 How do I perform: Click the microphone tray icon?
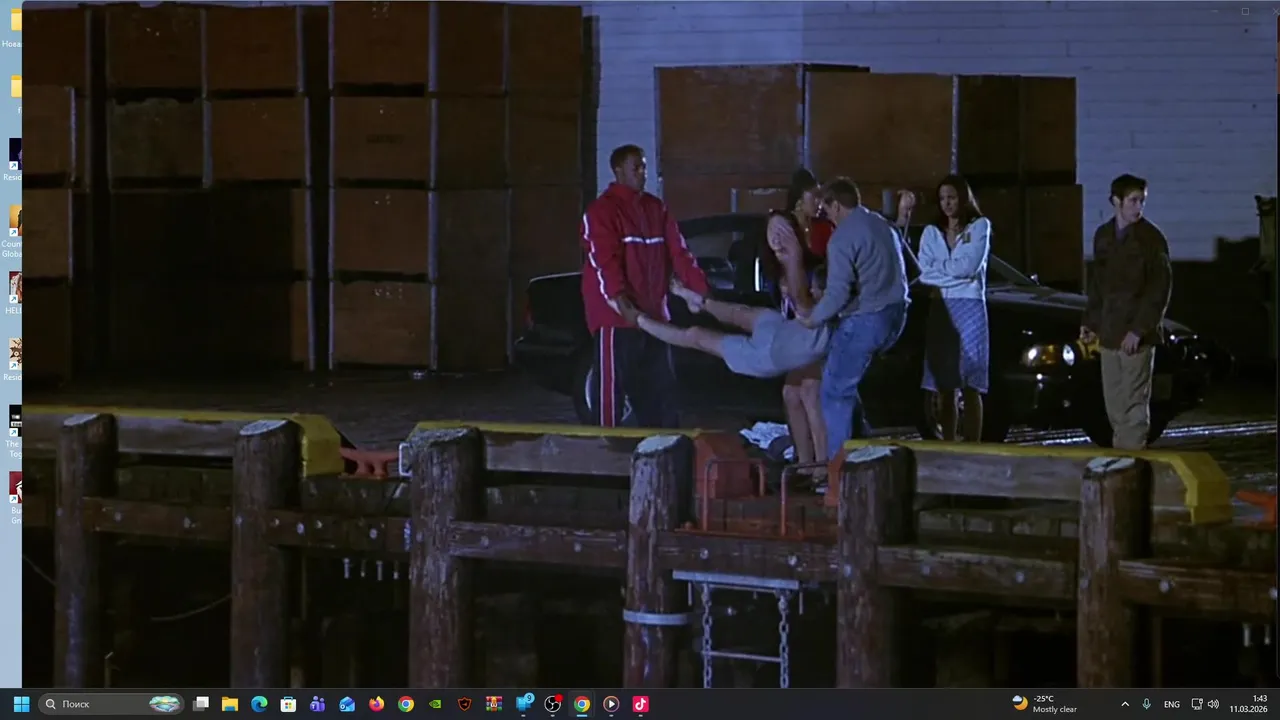[1147, 704]
